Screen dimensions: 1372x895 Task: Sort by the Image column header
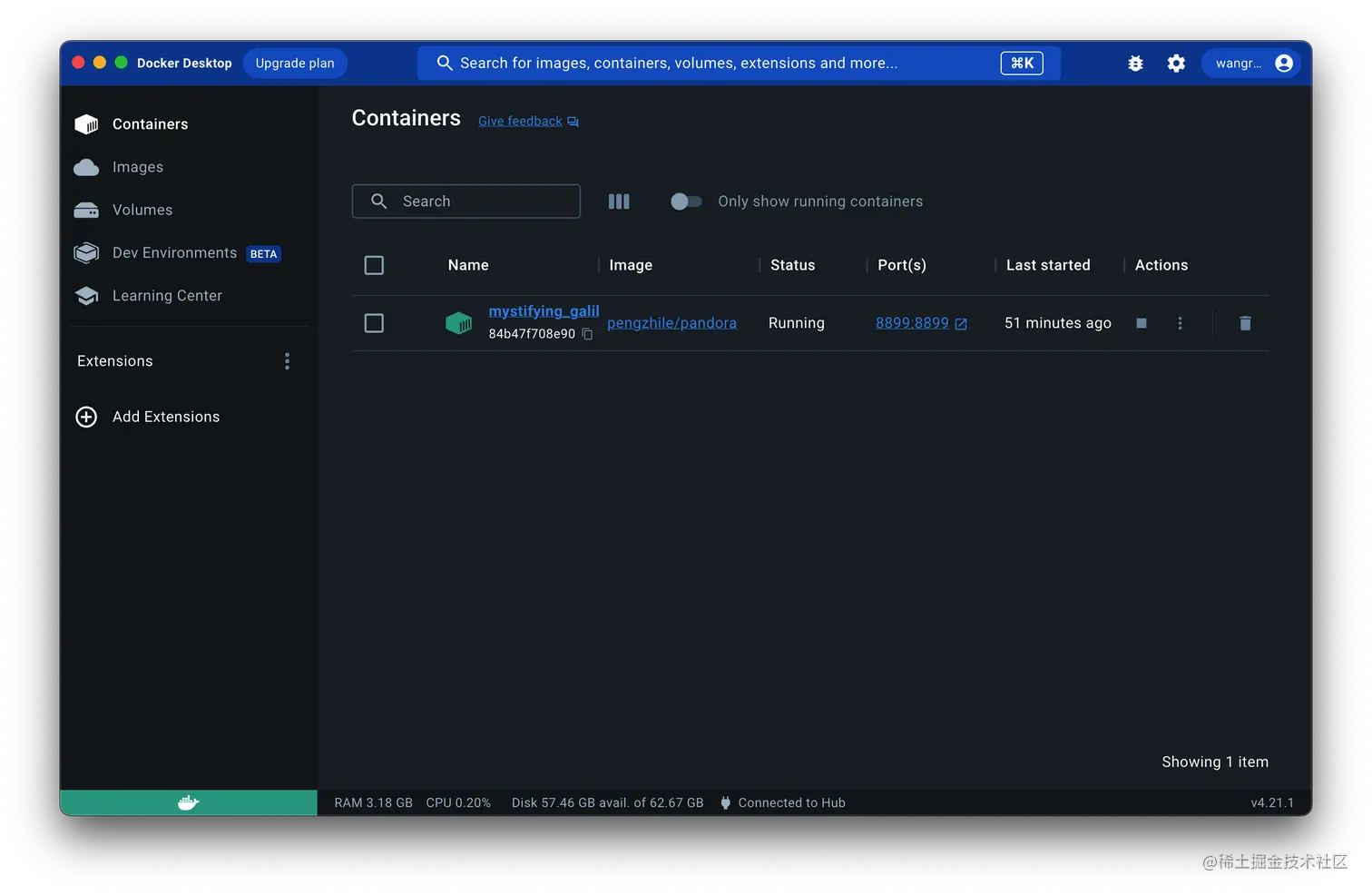point(631,265)
